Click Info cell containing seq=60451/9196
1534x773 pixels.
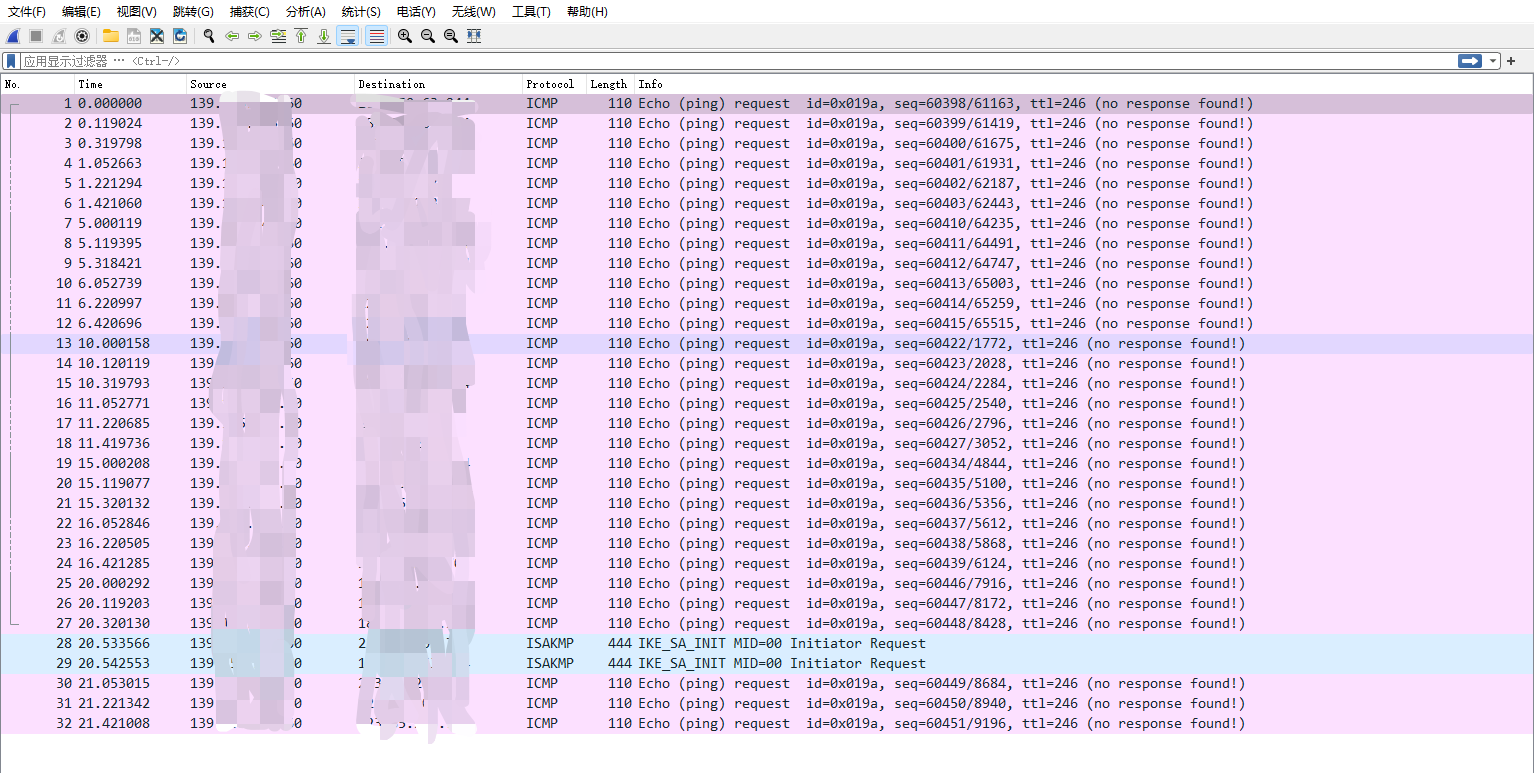(x=942, y=724)
